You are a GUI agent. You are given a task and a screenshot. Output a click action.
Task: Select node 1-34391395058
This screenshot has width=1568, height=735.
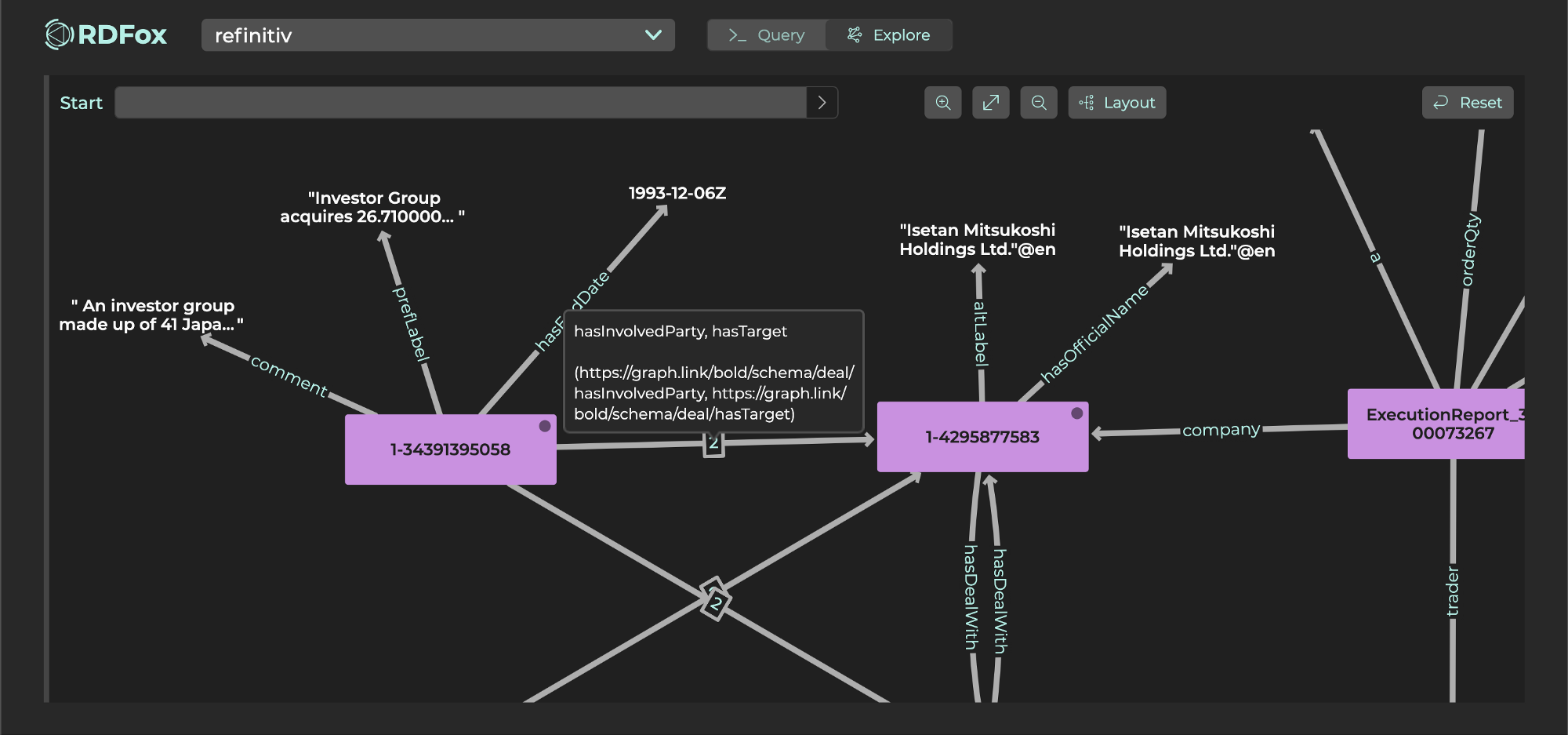(x=451, y=449)
